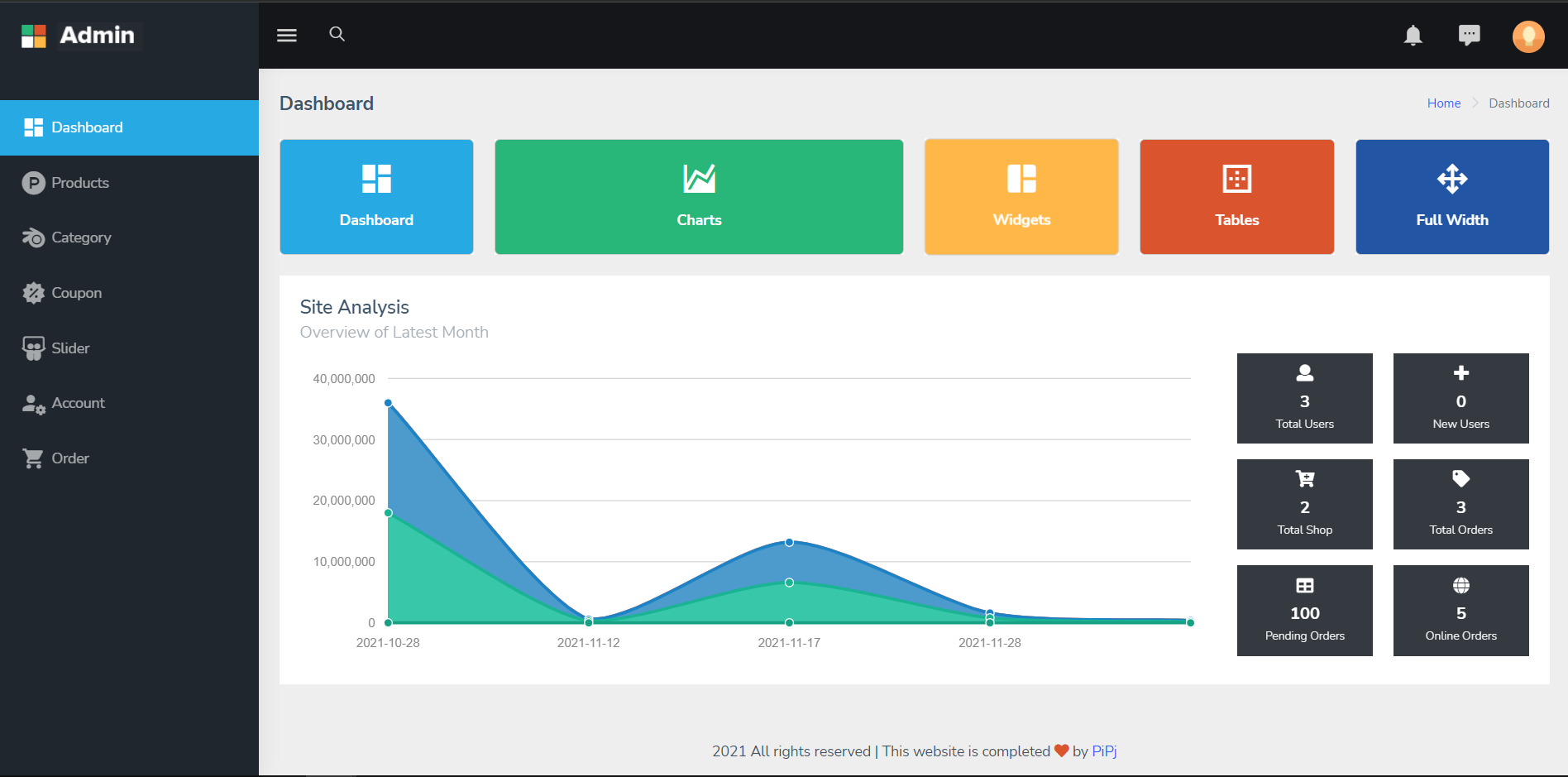This screenshot has height=777, width=1568.
Task: Click Order cart icon in sidebar
Action: tap(34, 458)
